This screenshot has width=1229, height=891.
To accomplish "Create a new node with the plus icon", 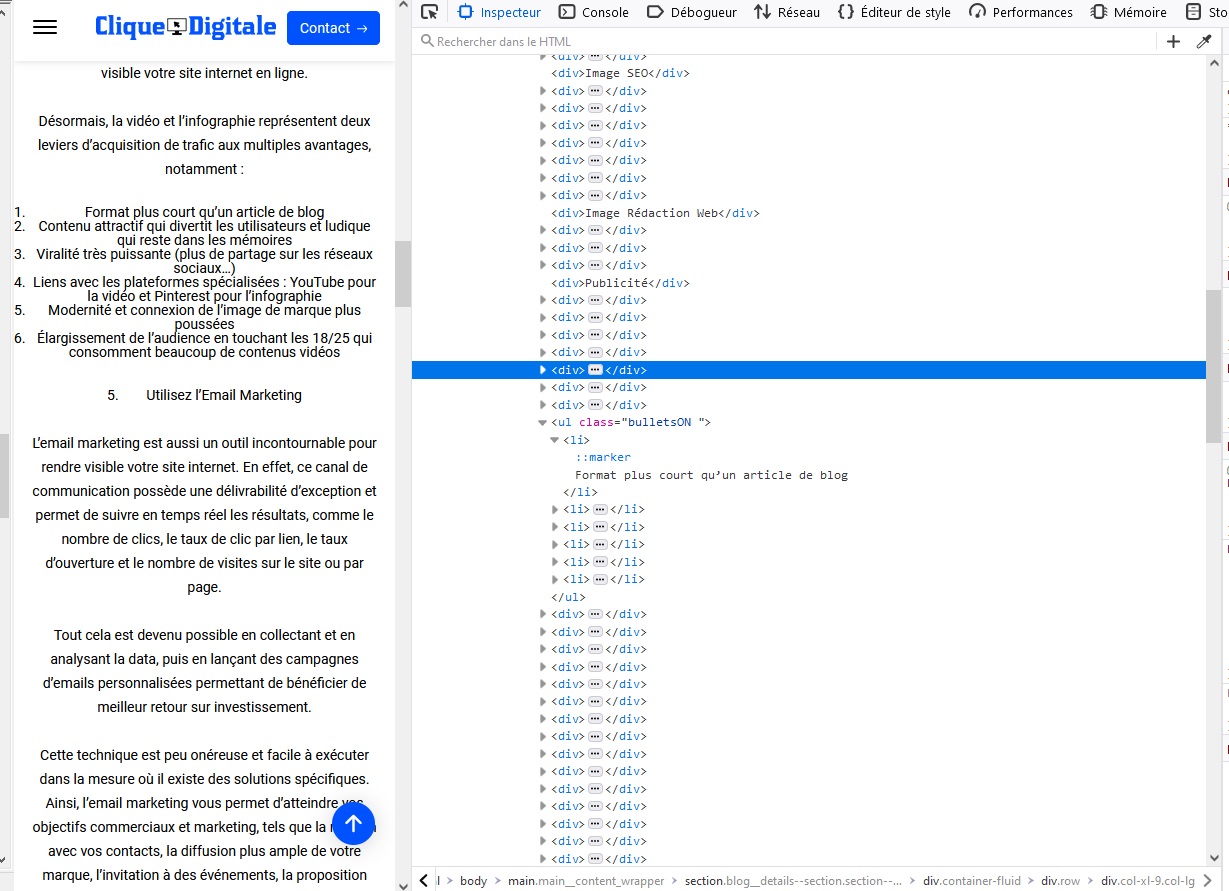I will (x=1172, y=41).
